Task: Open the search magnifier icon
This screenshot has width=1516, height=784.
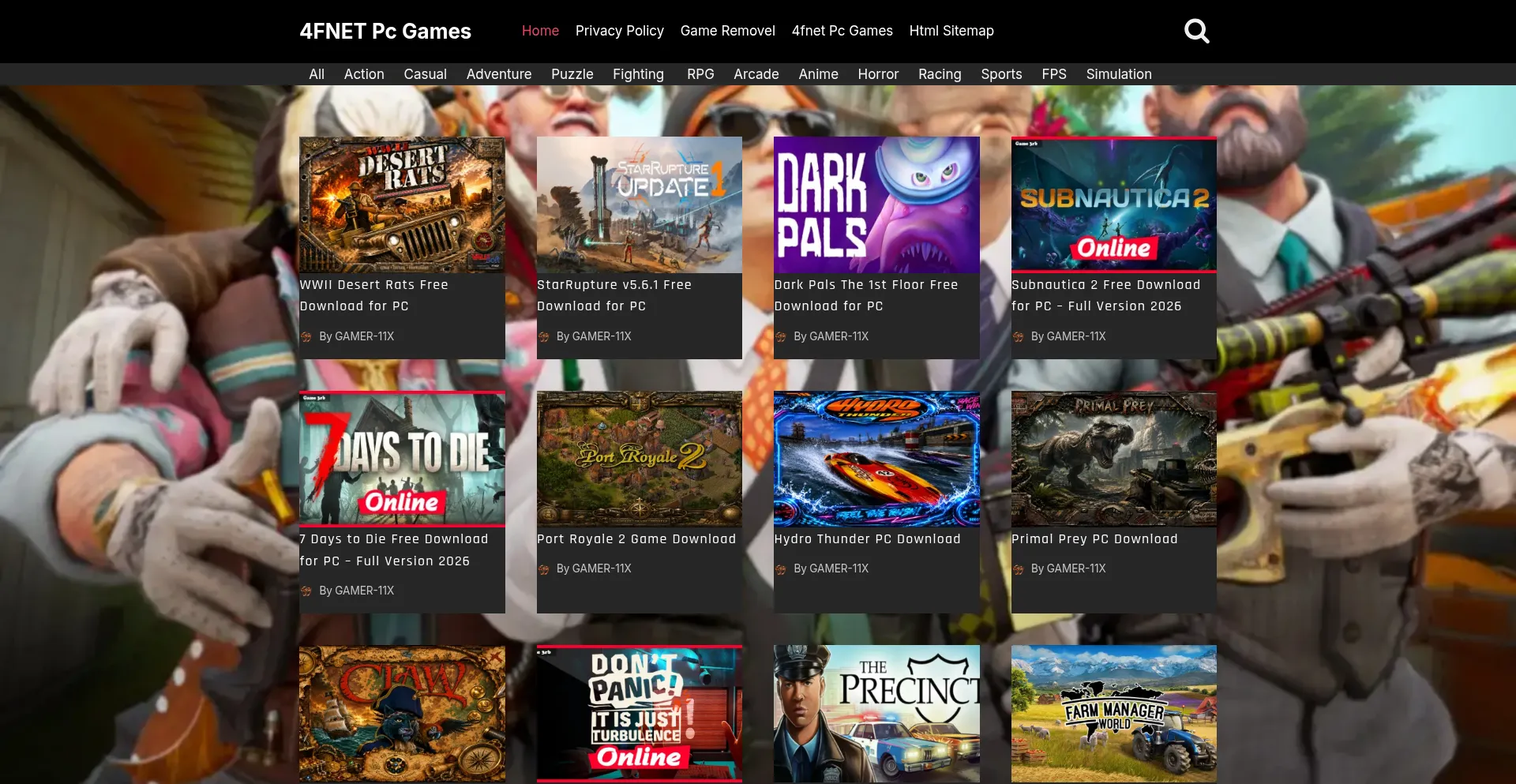Action: point(1196,31)
